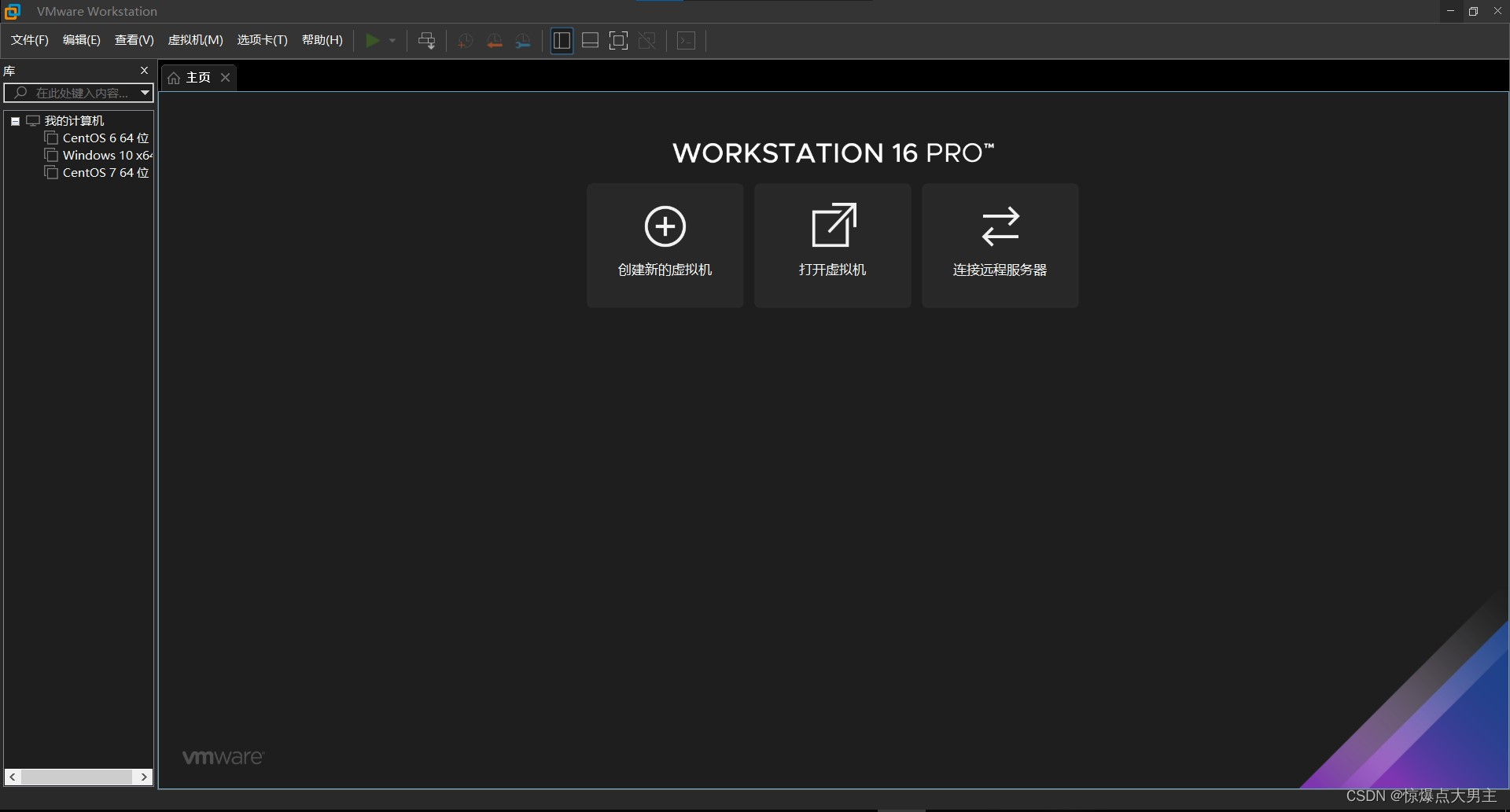
Task: Click 创建新的虚拟机 button
Action: [665, 245]
